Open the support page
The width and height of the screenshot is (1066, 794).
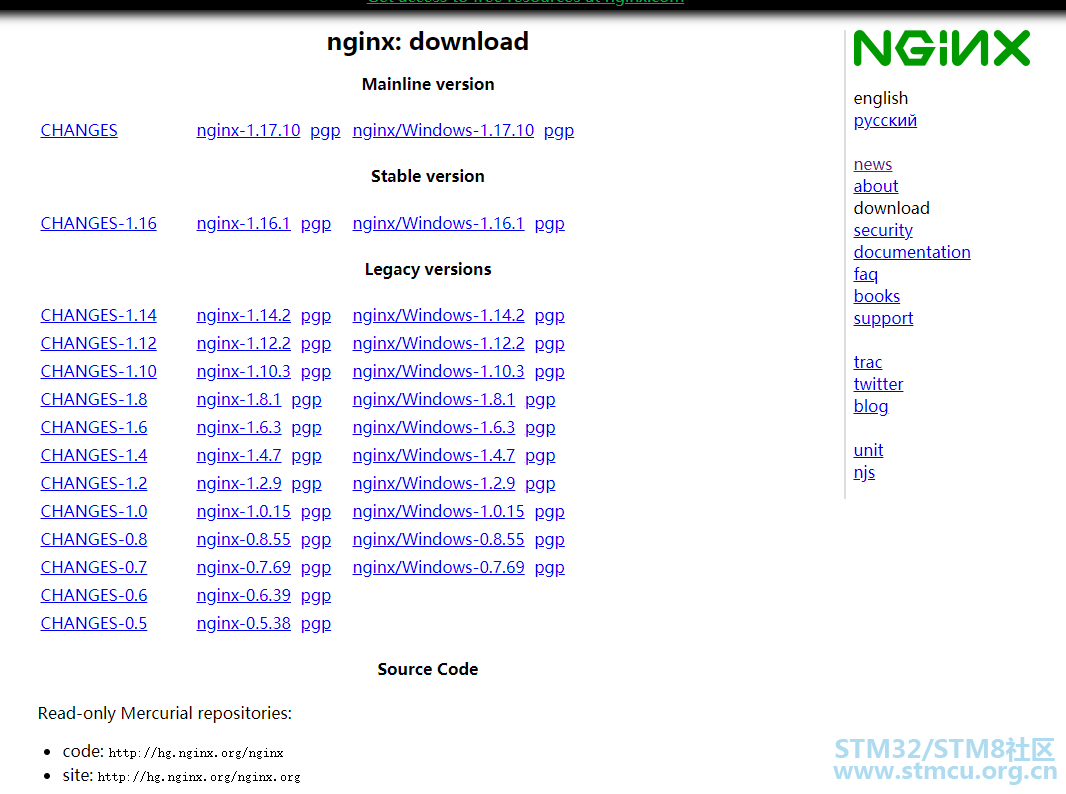click(x=883, y=319)
